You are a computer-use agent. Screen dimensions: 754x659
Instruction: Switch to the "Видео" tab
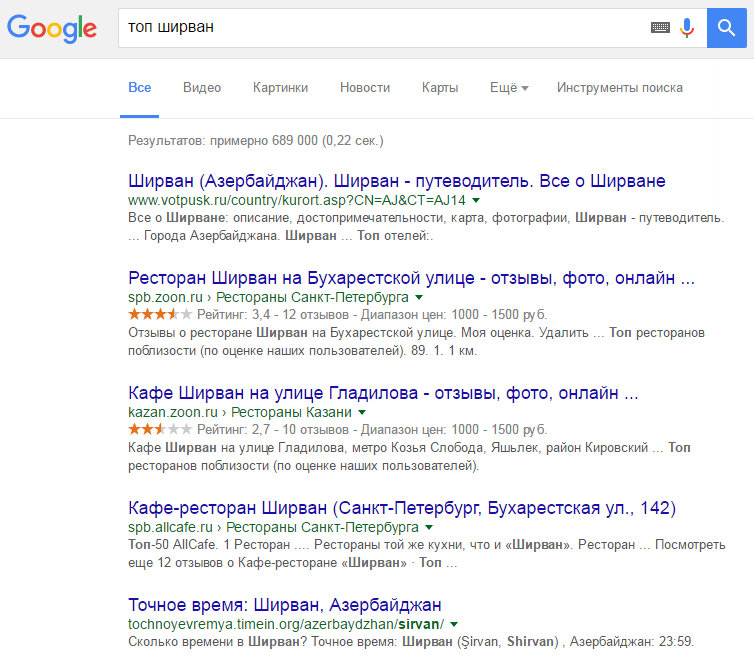coord(202,88)
